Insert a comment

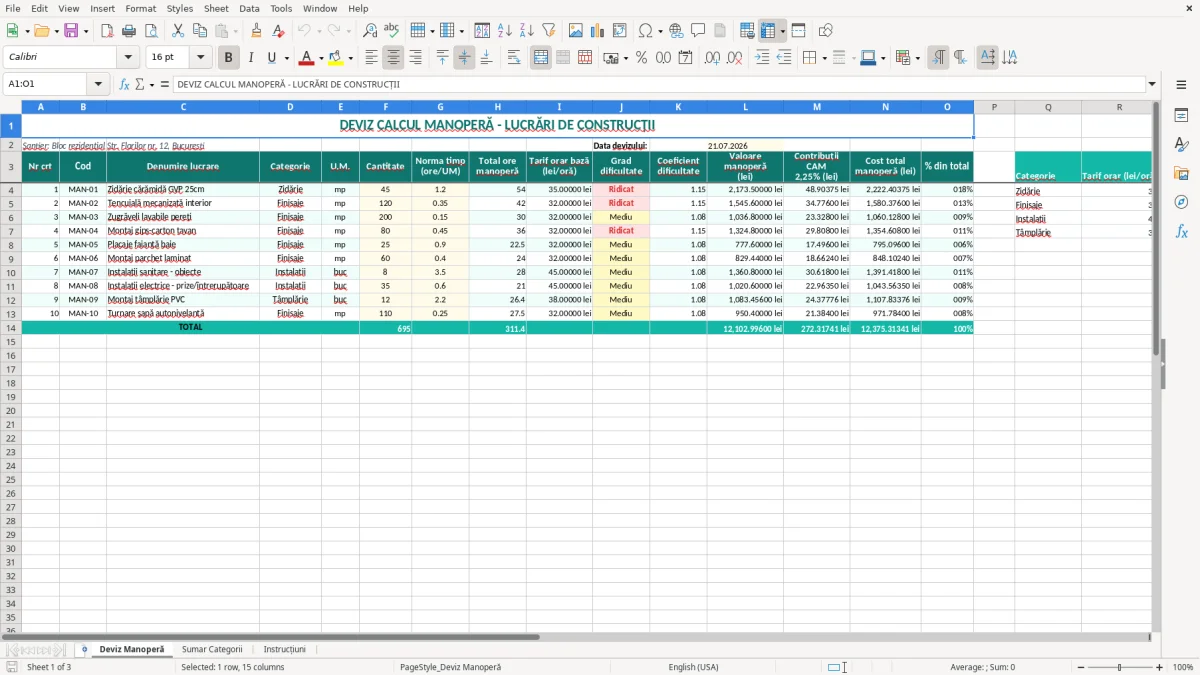pos(698,31)
